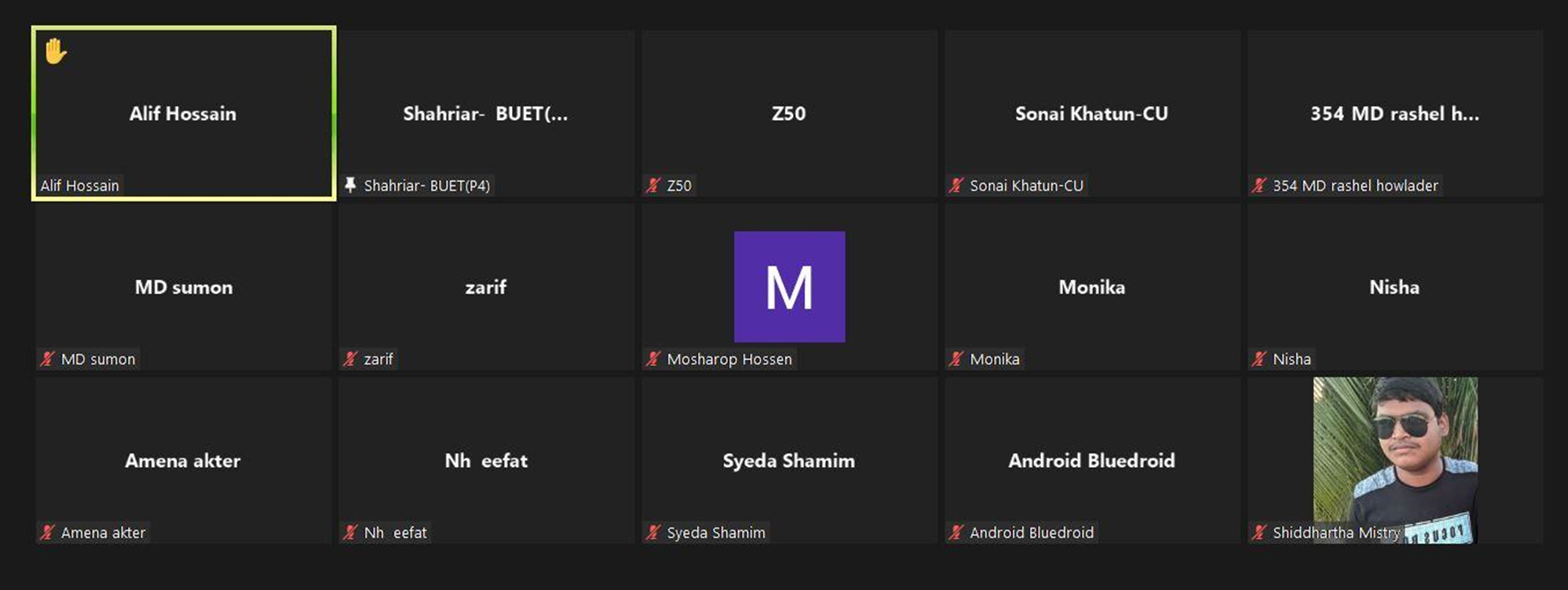Viewport: 1568px width, 590px height.
Task: Click Syeda Shamim's muted microphone icon
Action: pos(654,532)
